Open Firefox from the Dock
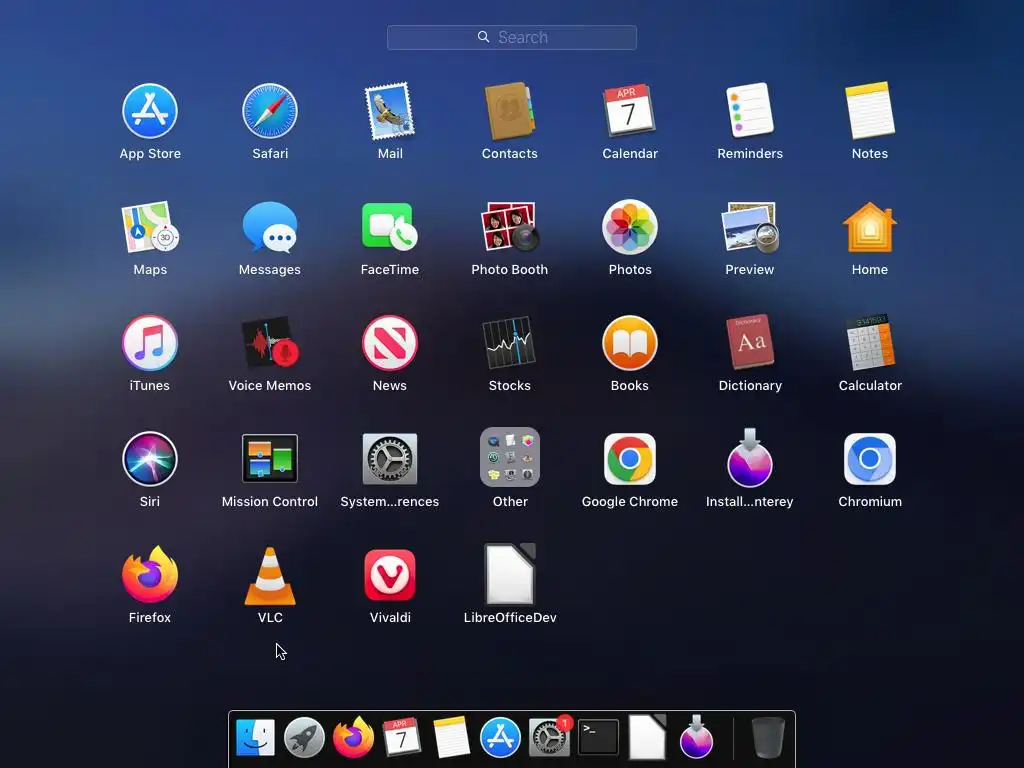The height and width of the screenshot is (768, 1024). tap(353, 737)
